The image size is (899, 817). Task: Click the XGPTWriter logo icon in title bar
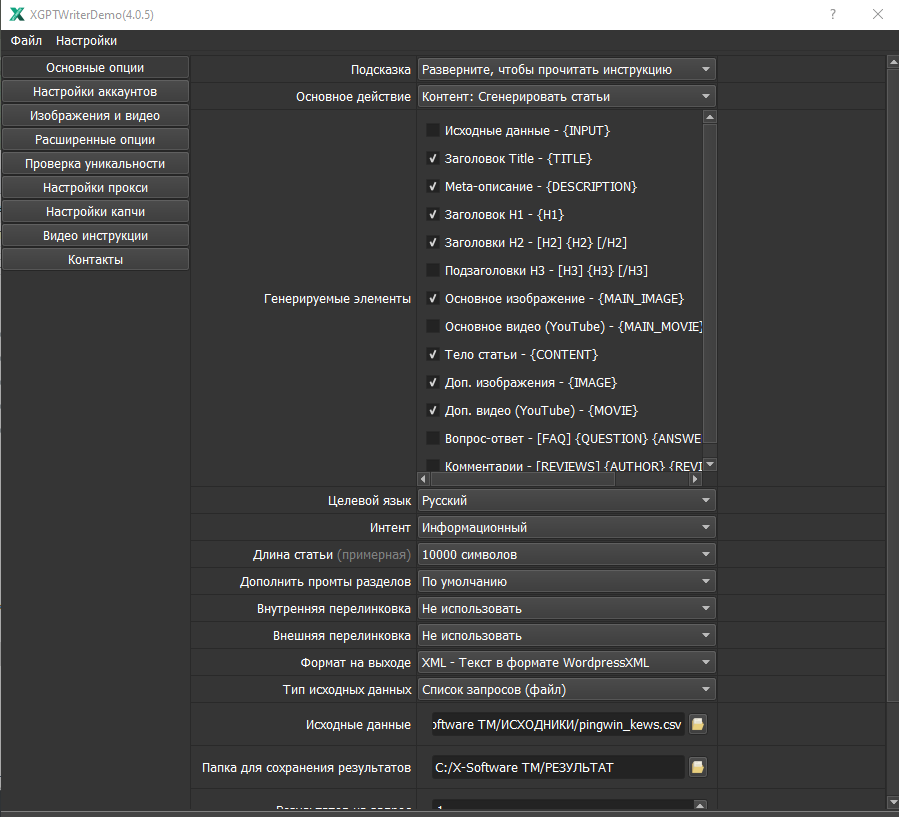[17, 14]
